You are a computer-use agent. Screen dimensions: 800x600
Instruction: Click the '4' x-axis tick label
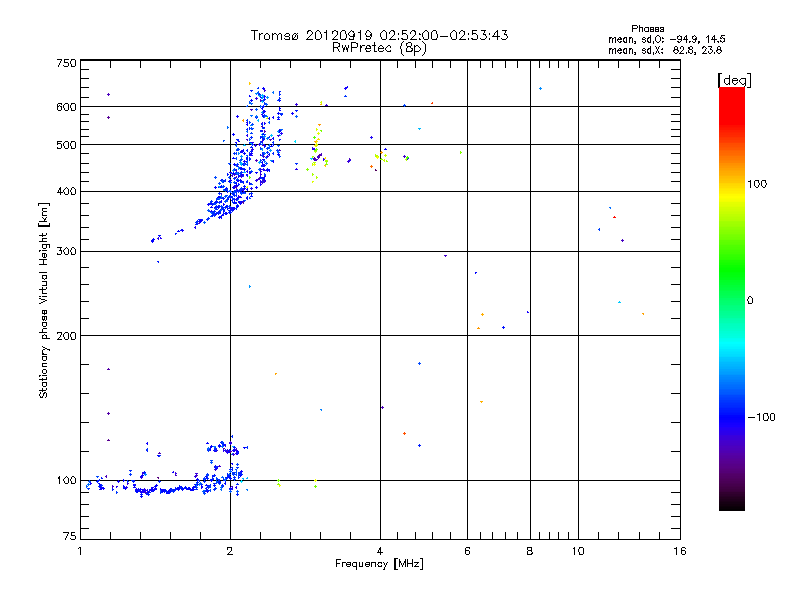pos(380,551)
